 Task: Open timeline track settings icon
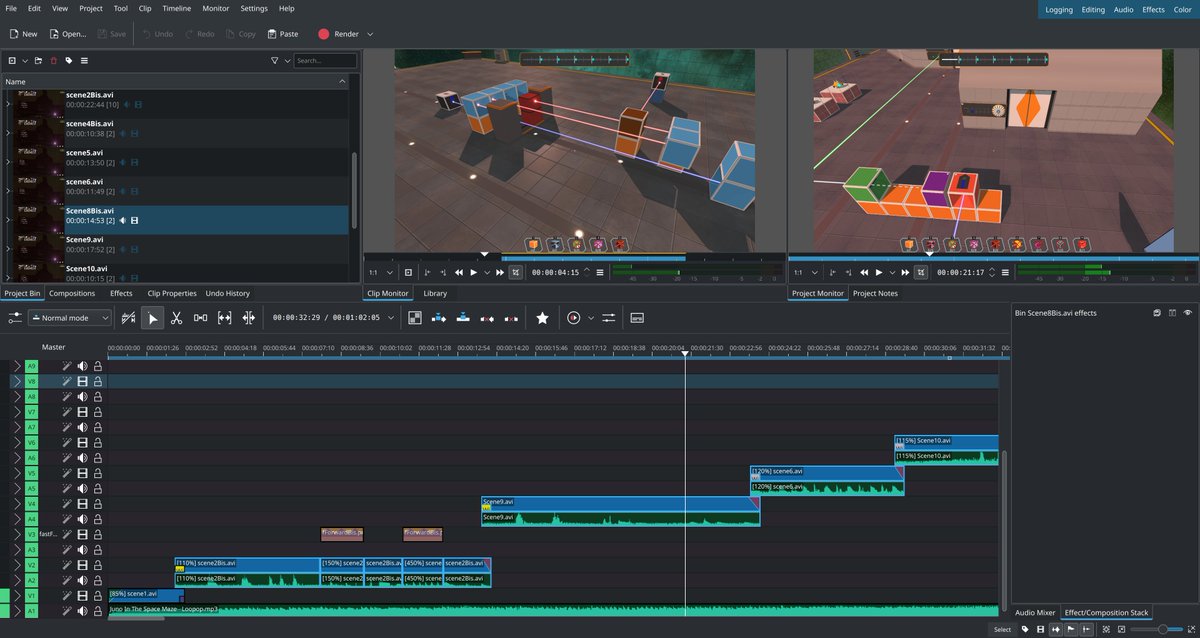15,318
